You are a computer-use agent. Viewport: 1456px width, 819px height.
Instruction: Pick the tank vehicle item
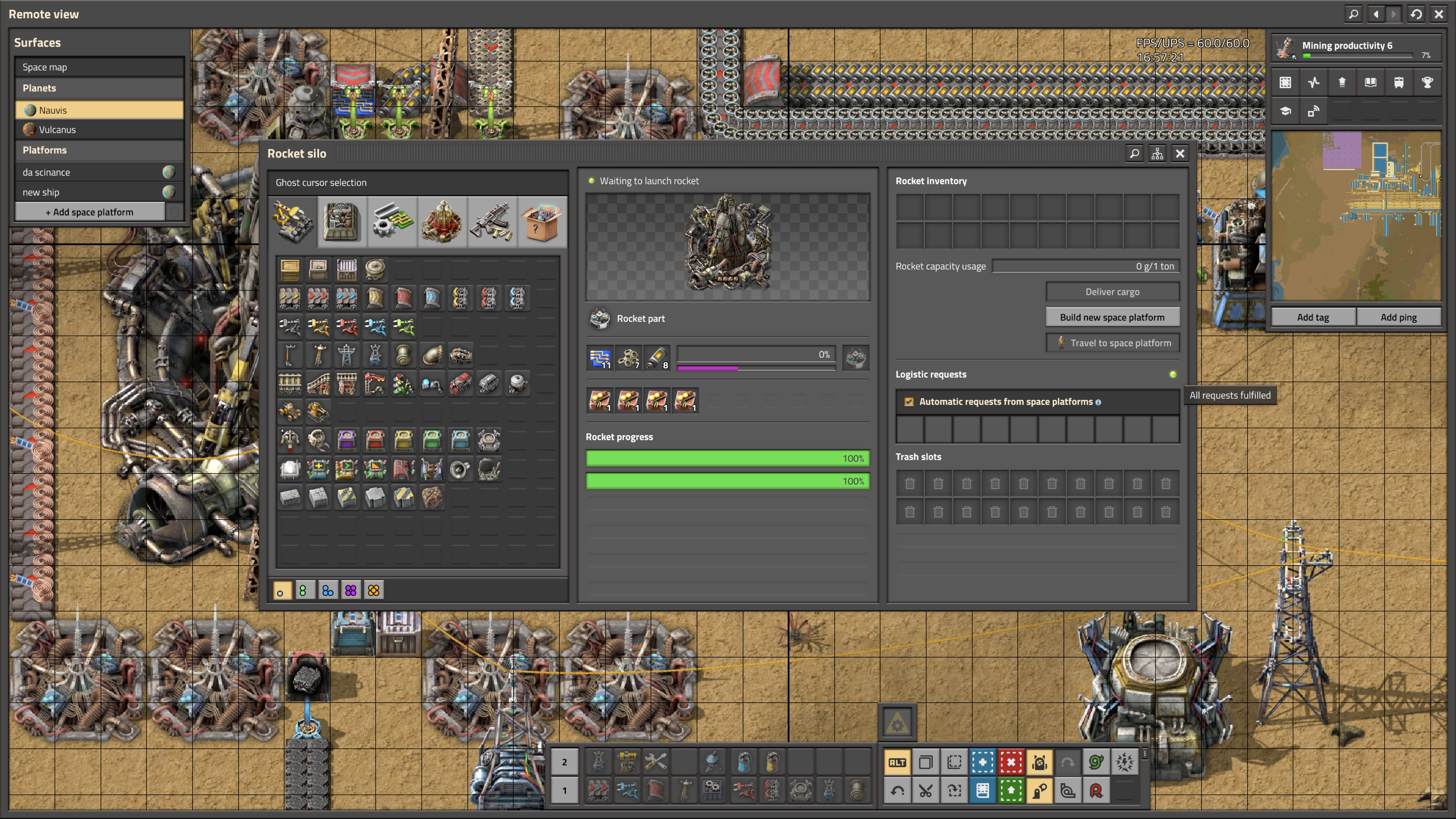[x=319, y=411]
